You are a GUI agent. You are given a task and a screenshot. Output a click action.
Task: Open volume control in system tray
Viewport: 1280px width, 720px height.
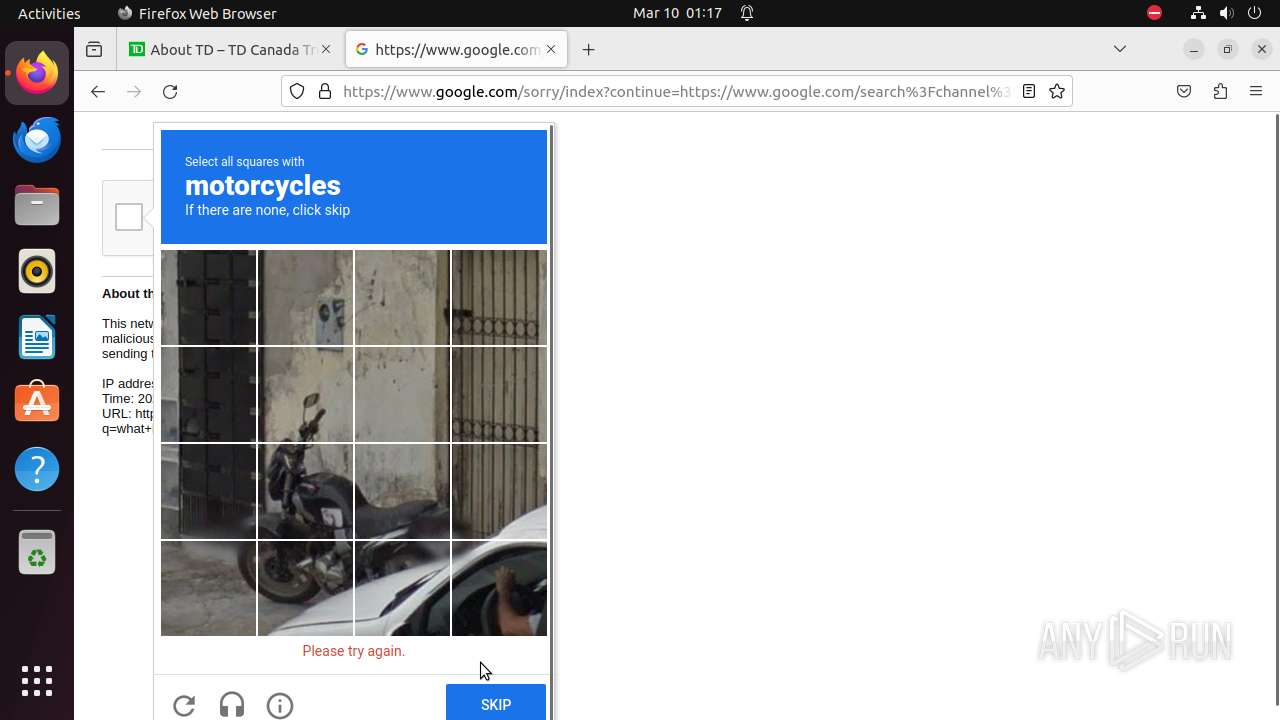point(1226,13)
